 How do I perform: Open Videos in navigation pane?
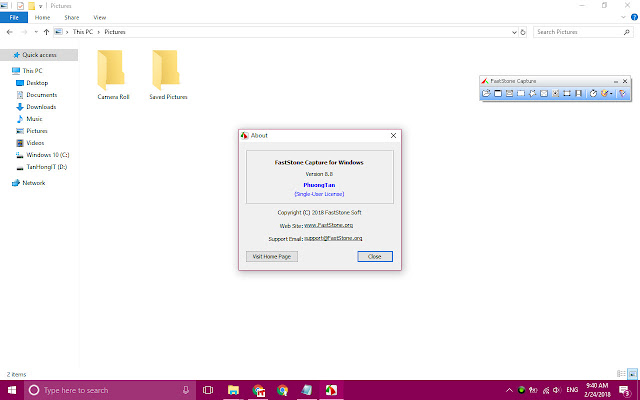[x=35, y=143]
